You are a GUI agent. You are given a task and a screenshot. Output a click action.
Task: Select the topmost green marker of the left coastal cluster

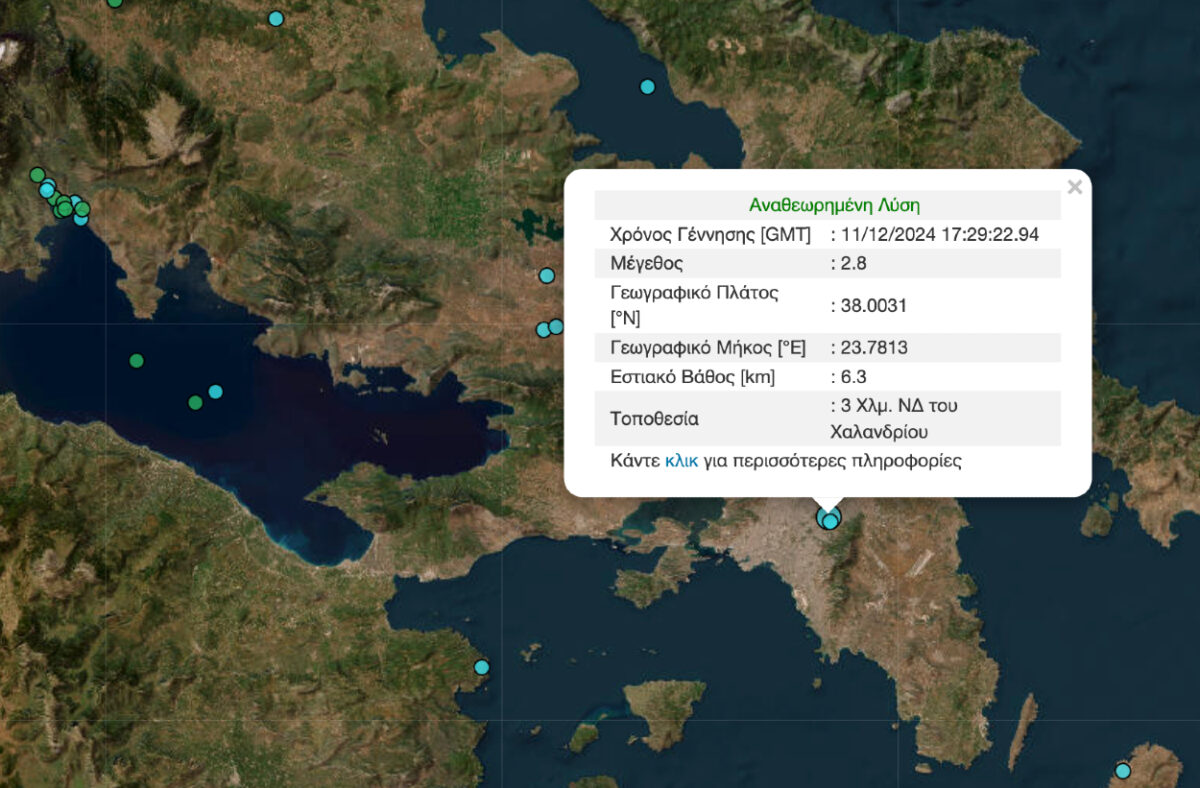click(37, 175)
